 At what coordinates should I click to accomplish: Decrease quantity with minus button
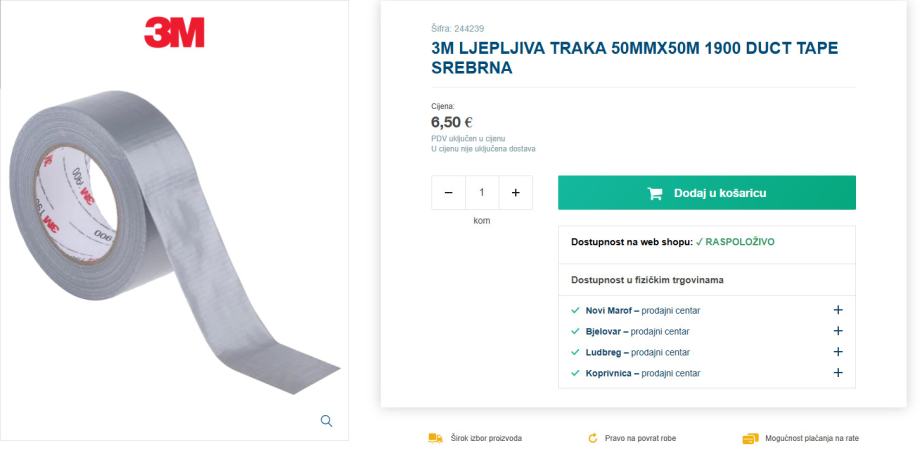448,192
